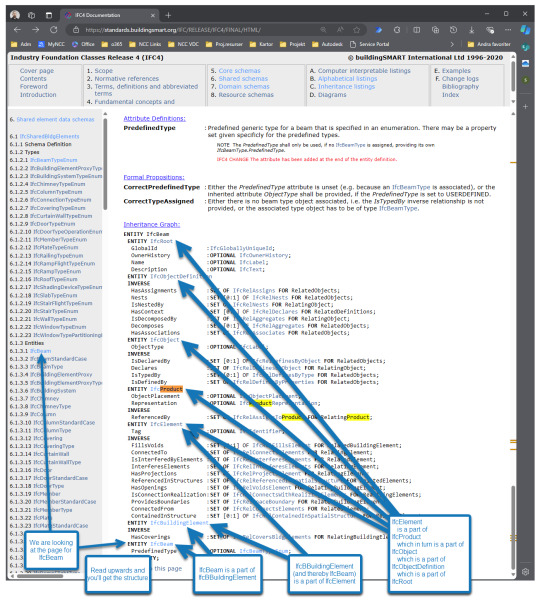
Task: Open Change logs annex
Action: click(x=460, y=79)
